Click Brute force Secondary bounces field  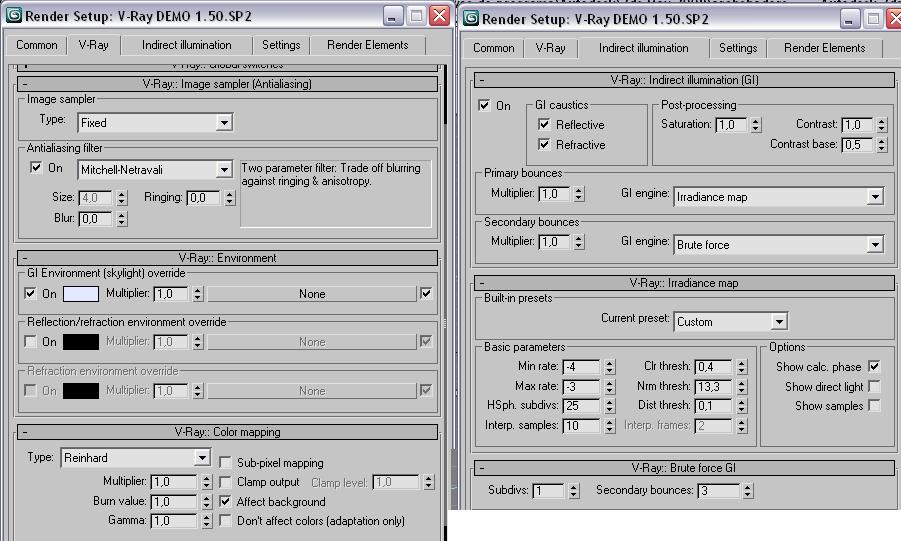[719, 491]
